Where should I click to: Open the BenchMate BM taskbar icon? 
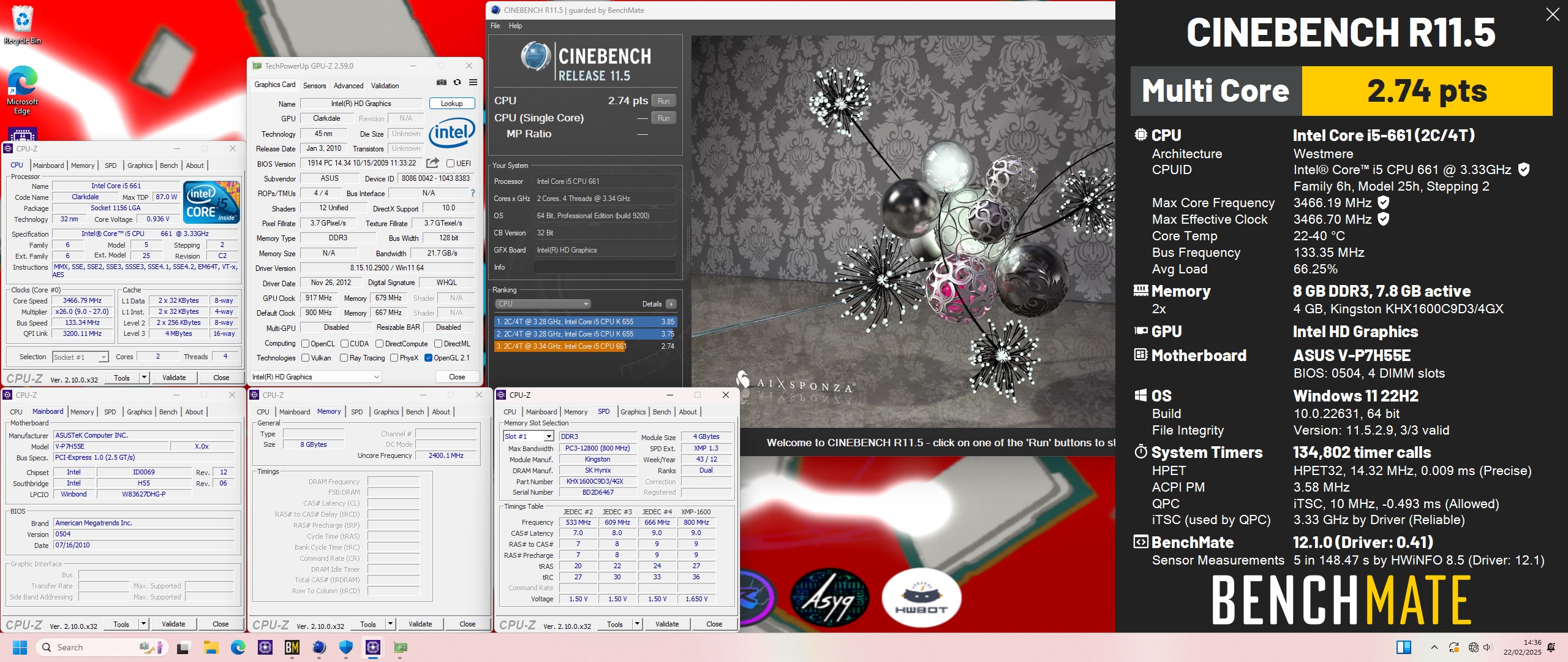coord(292,647)
